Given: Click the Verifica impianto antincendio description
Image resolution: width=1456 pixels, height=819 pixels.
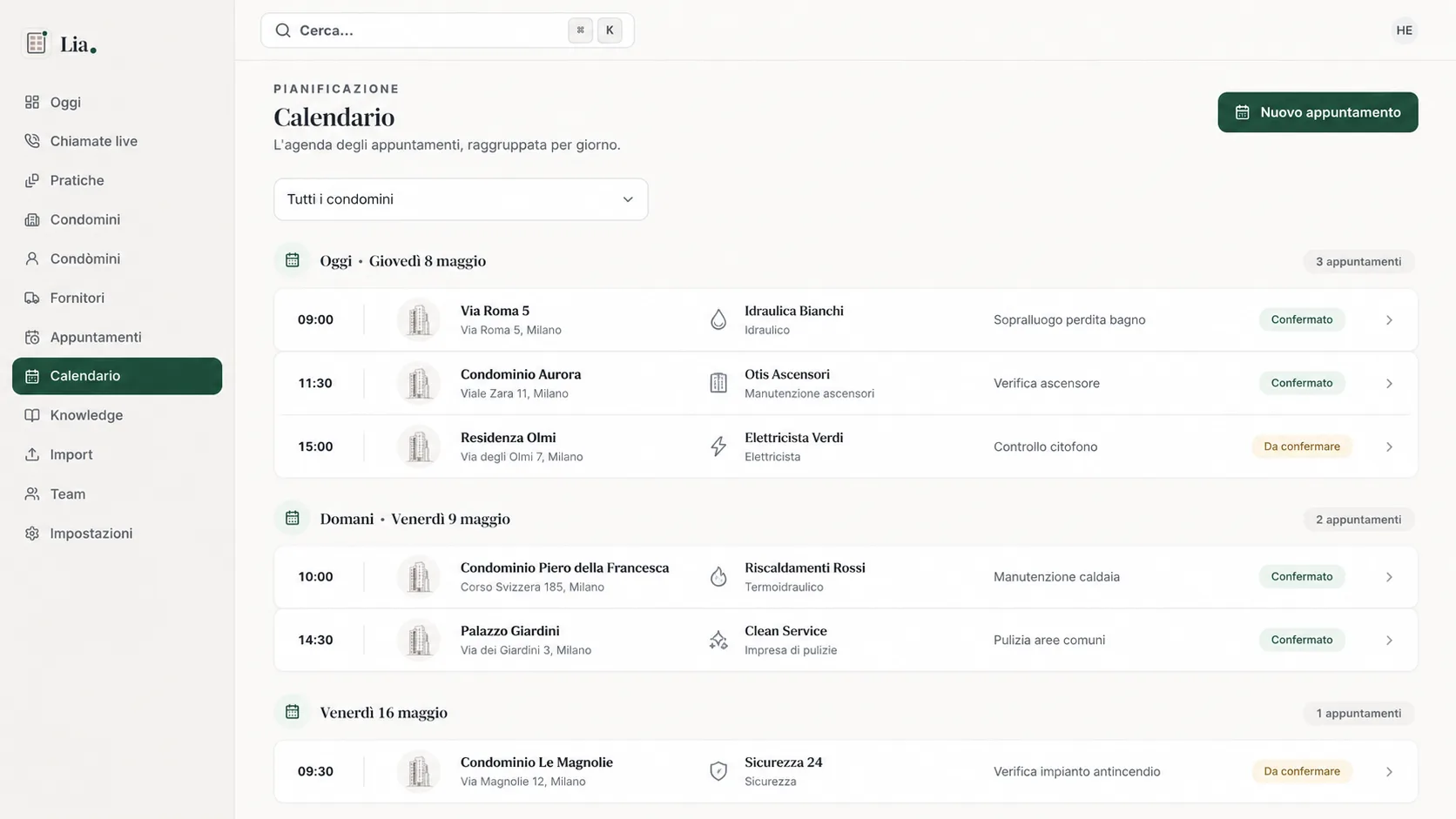Looking at the screenshot, I should click(1077, 771).
